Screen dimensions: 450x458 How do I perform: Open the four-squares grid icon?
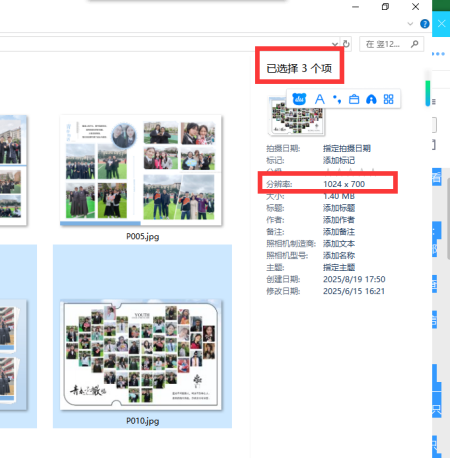tap(388, 99)
